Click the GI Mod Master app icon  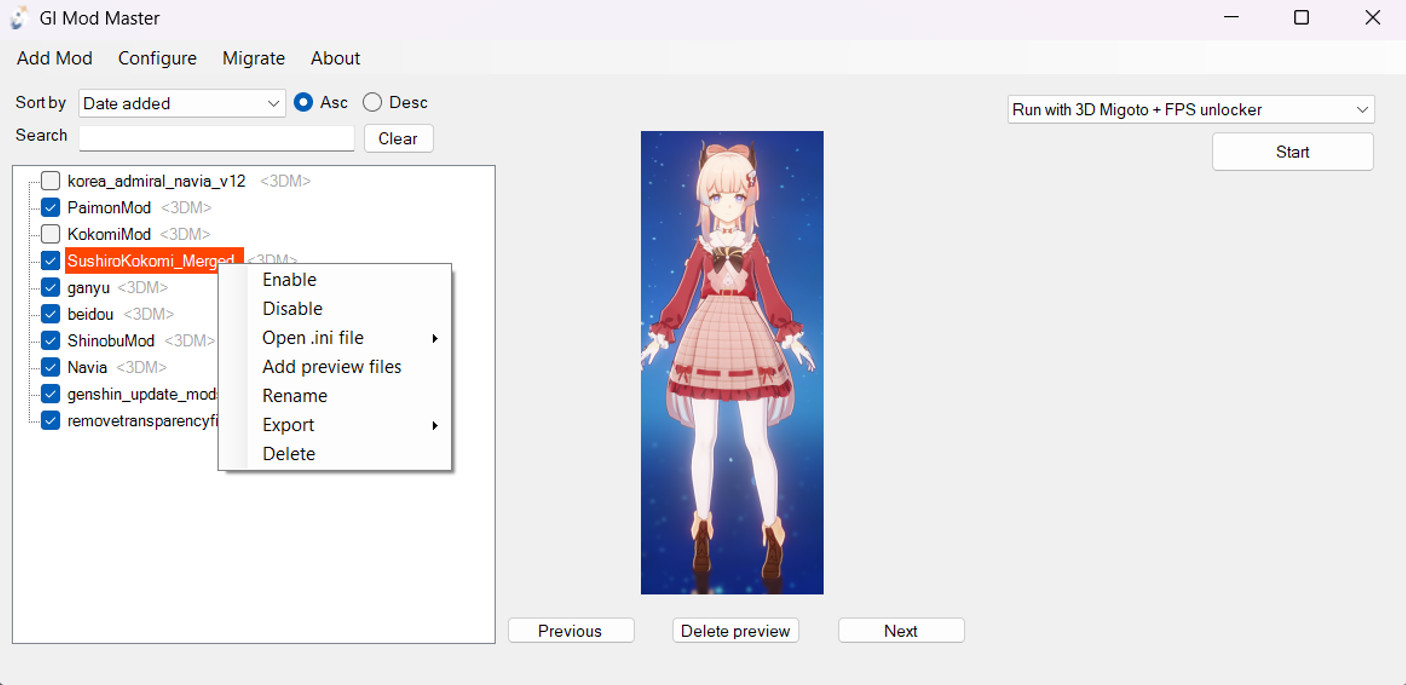18,18
